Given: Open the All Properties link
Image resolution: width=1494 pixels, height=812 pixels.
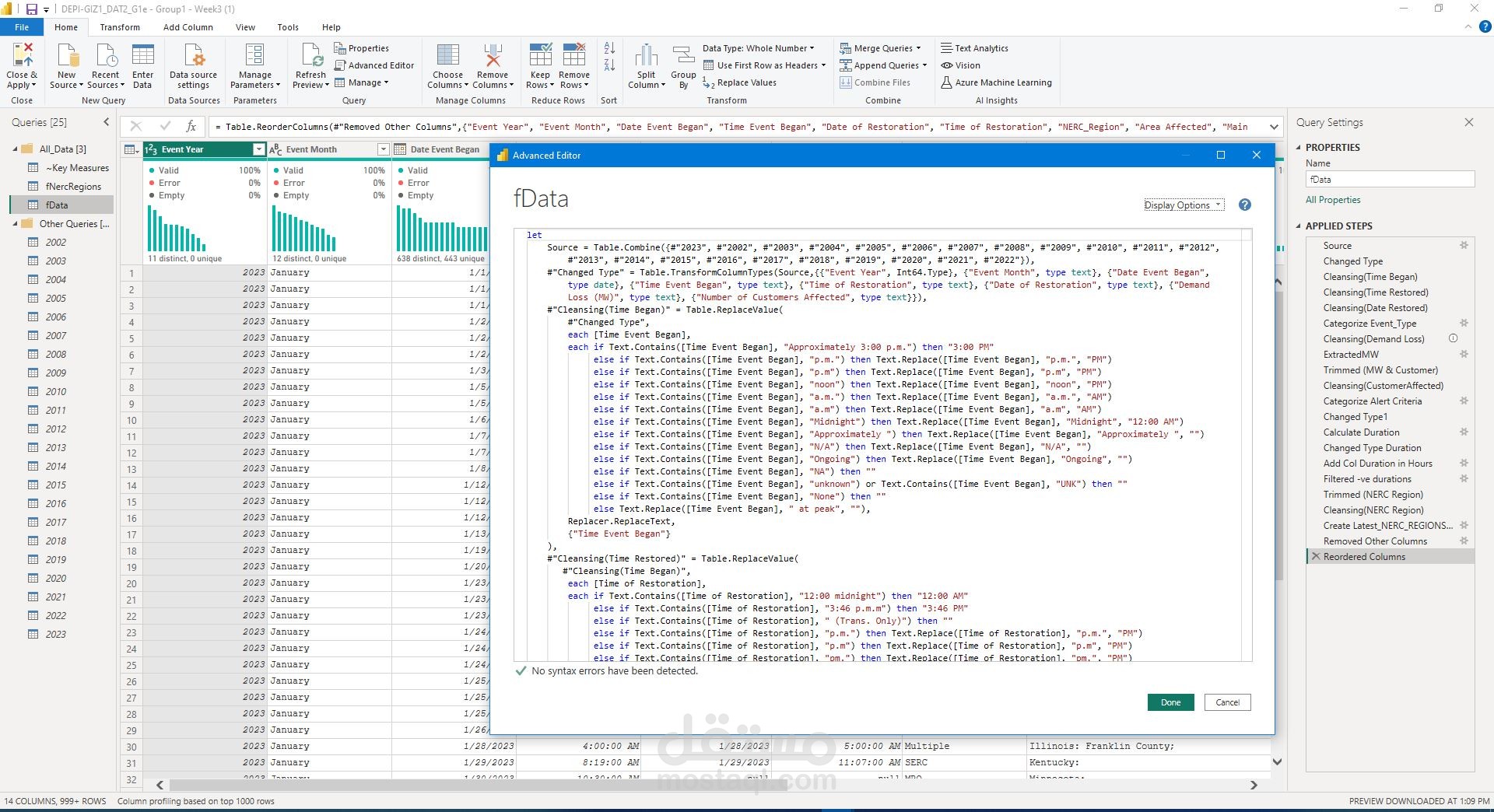Looking at the screenshot, I should [x=1333, y=200].
